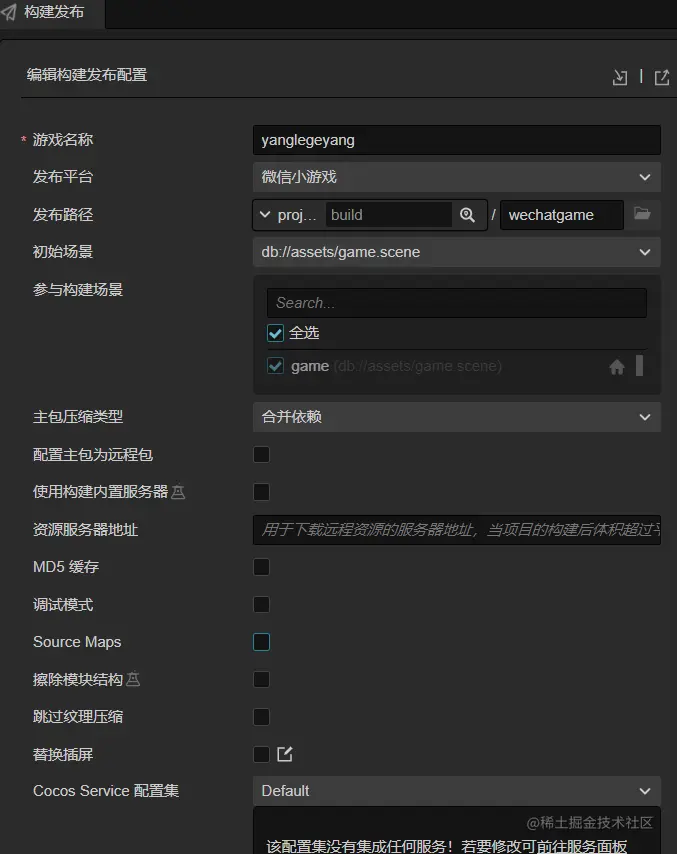The height and width of the screenshot is (854, 677).
Task: Enable MD5 缓存 checkbox
Action: [x=261, y=566]
